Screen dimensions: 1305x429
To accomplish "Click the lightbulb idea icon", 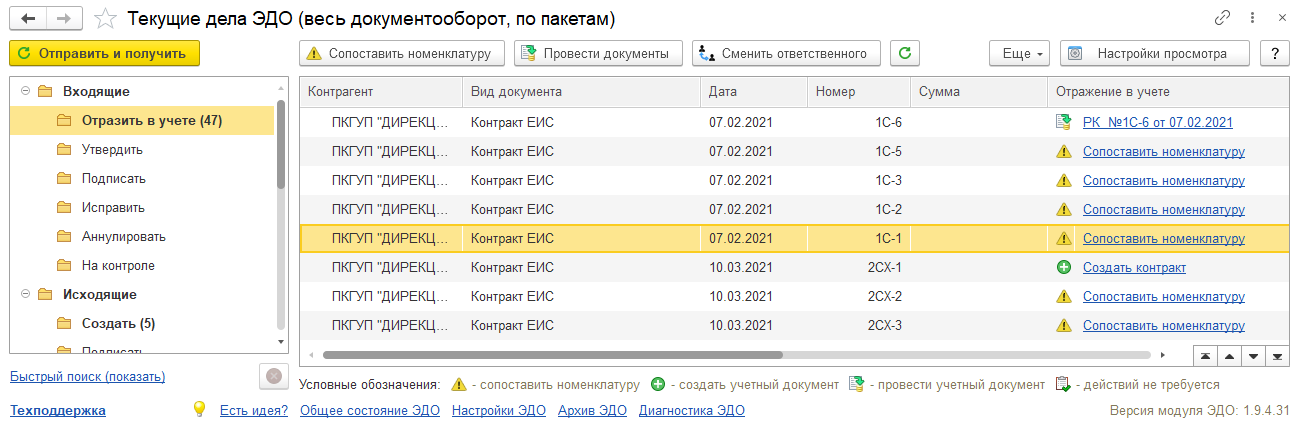I will (199, 409).
